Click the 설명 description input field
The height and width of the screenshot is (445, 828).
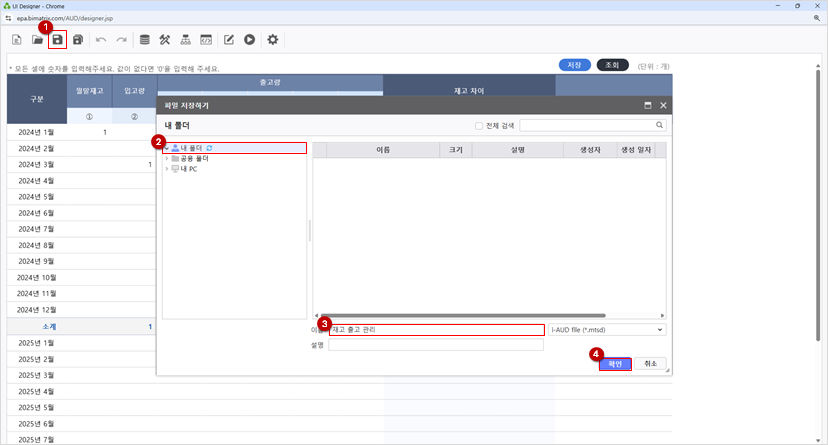coord(436,345)
